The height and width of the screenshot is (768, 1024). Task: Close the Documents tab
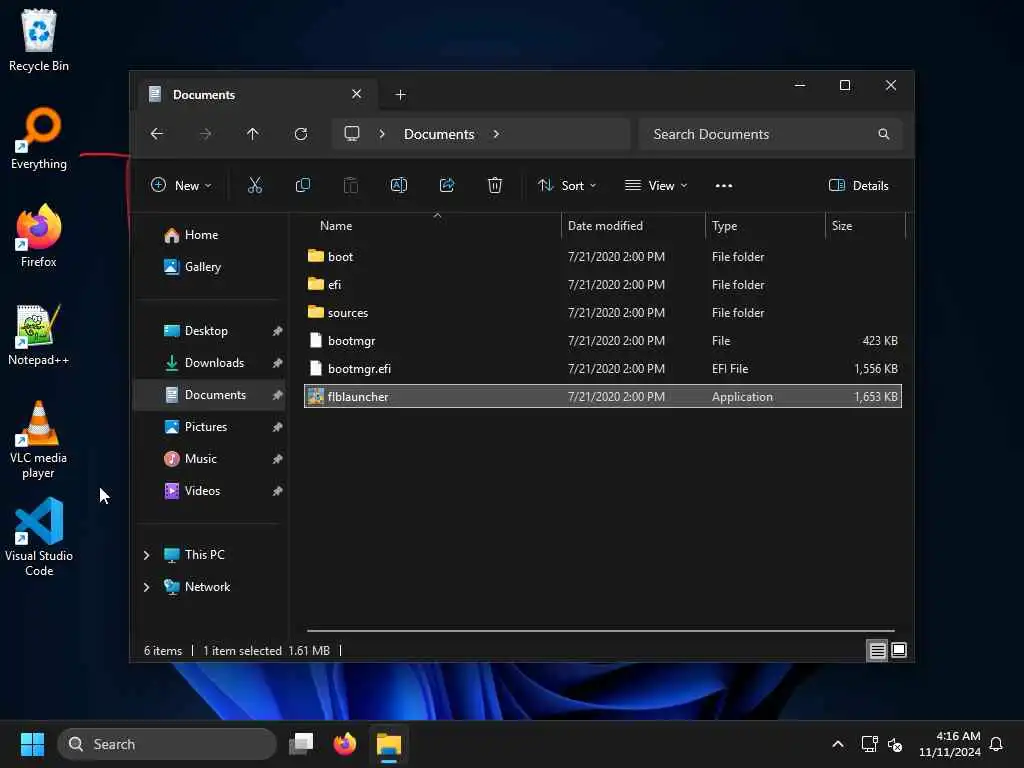(x=357, y=94)
